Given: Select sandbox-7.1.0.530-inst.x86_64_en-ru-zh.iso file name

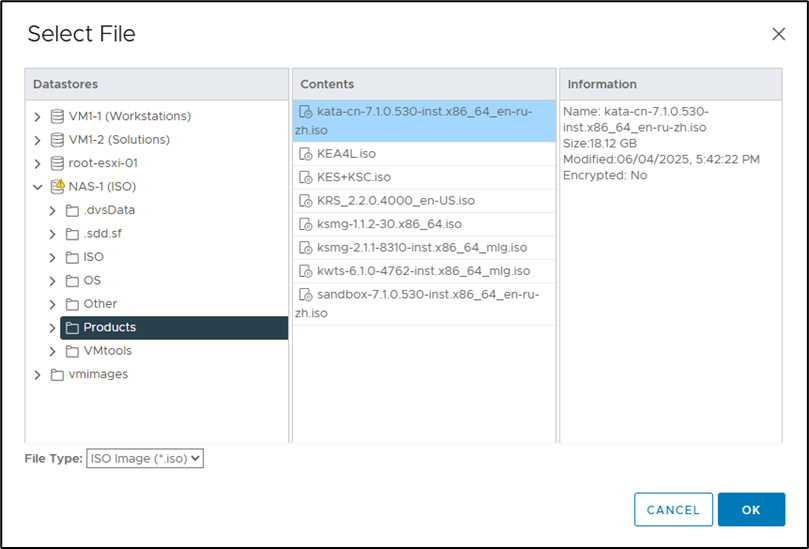Looking at the screenshot, I should (x=417, y=304).
